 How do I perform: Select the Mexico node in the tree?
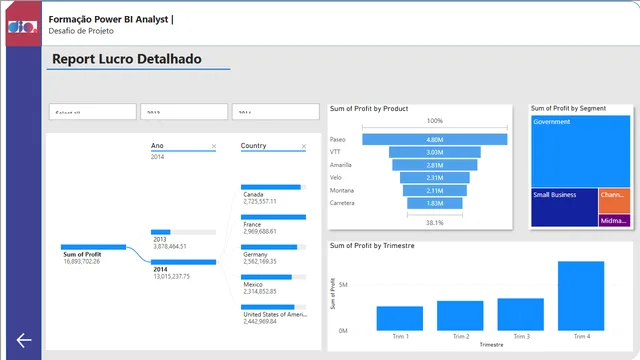[x=273, y=277]
